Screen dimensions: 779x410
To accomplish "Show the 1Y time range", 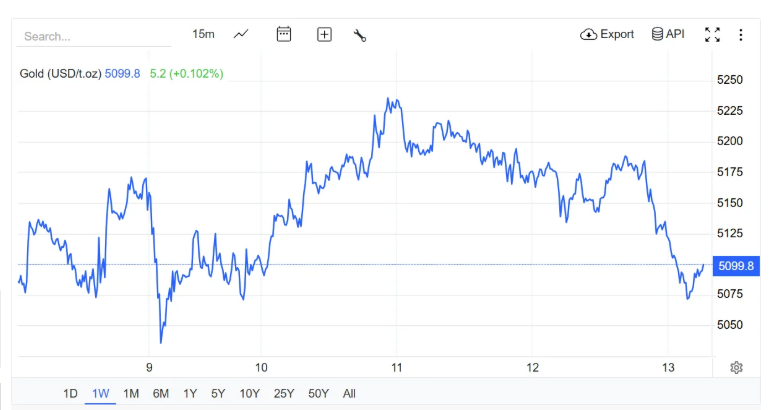I will coord(190,393).
